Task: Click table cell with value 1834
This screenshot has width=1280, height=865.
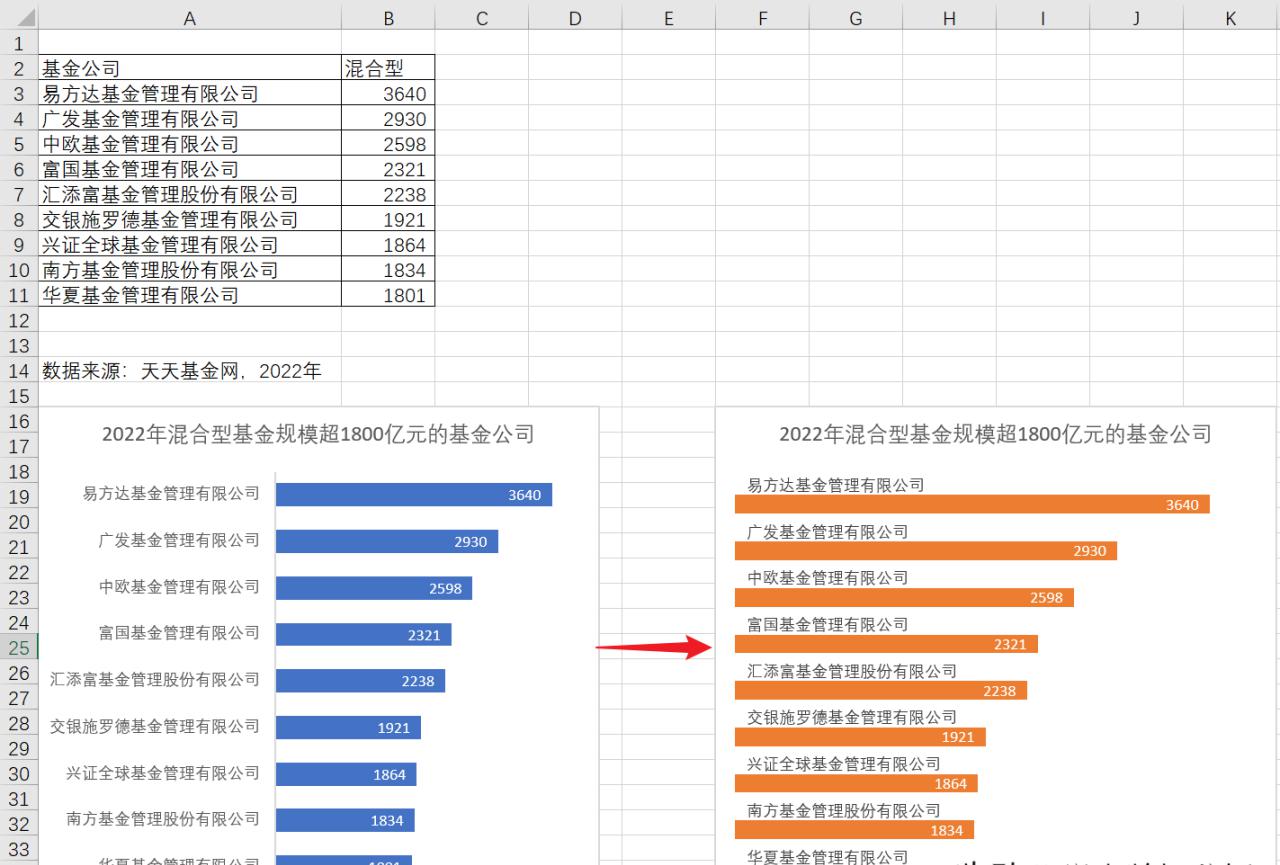Action: coord(388,270)
